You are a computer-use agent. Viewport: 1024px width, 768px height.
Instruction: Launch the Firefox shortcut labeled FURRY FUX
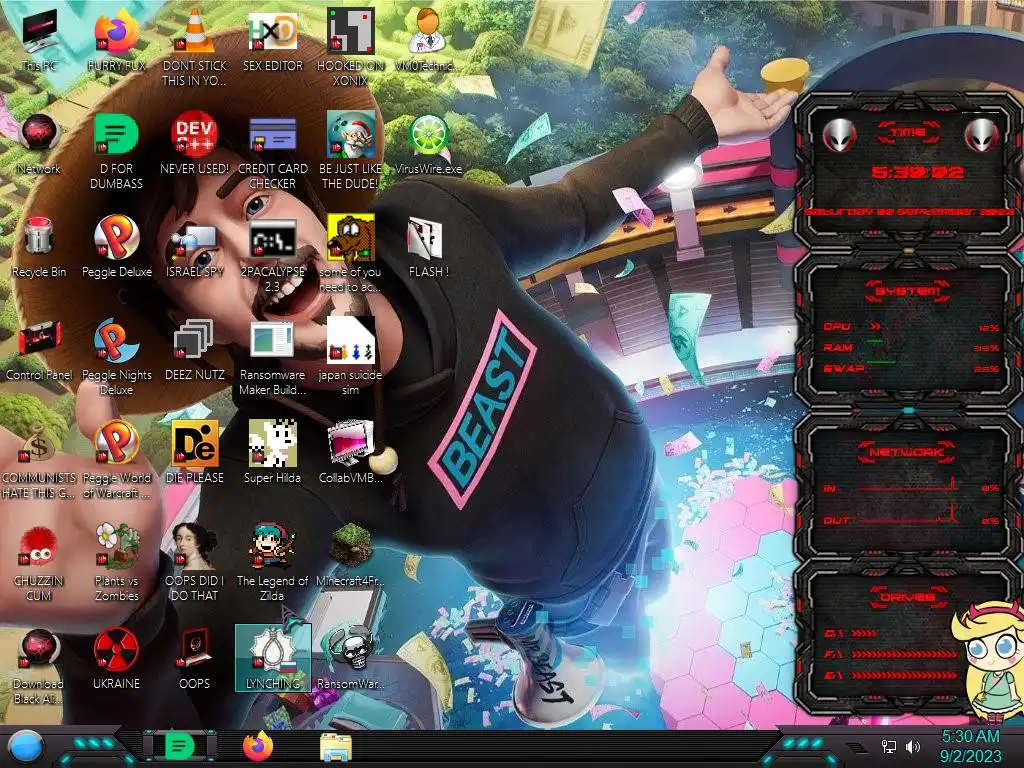[116, 40]
